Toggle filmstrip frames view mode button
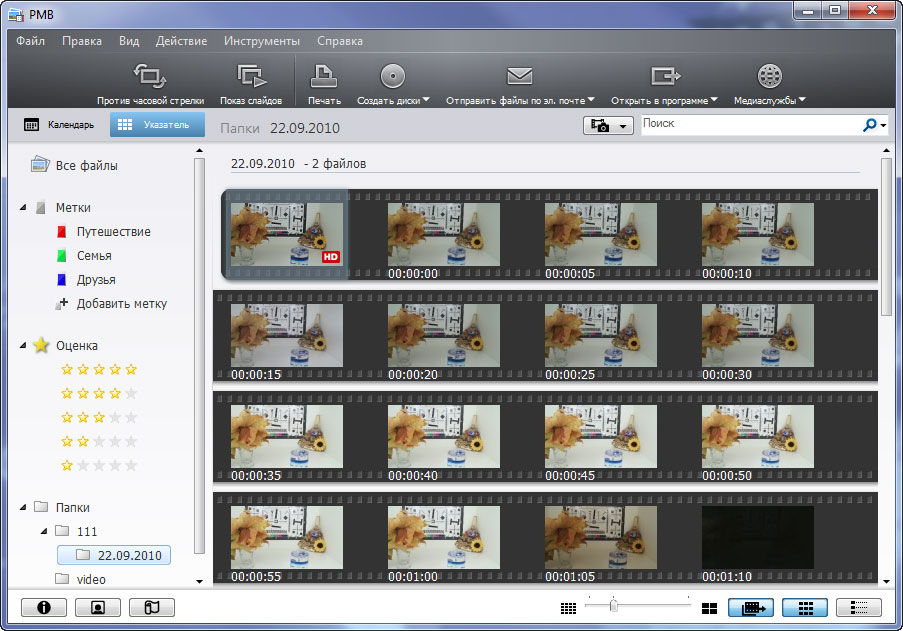 tap(750, 607)
